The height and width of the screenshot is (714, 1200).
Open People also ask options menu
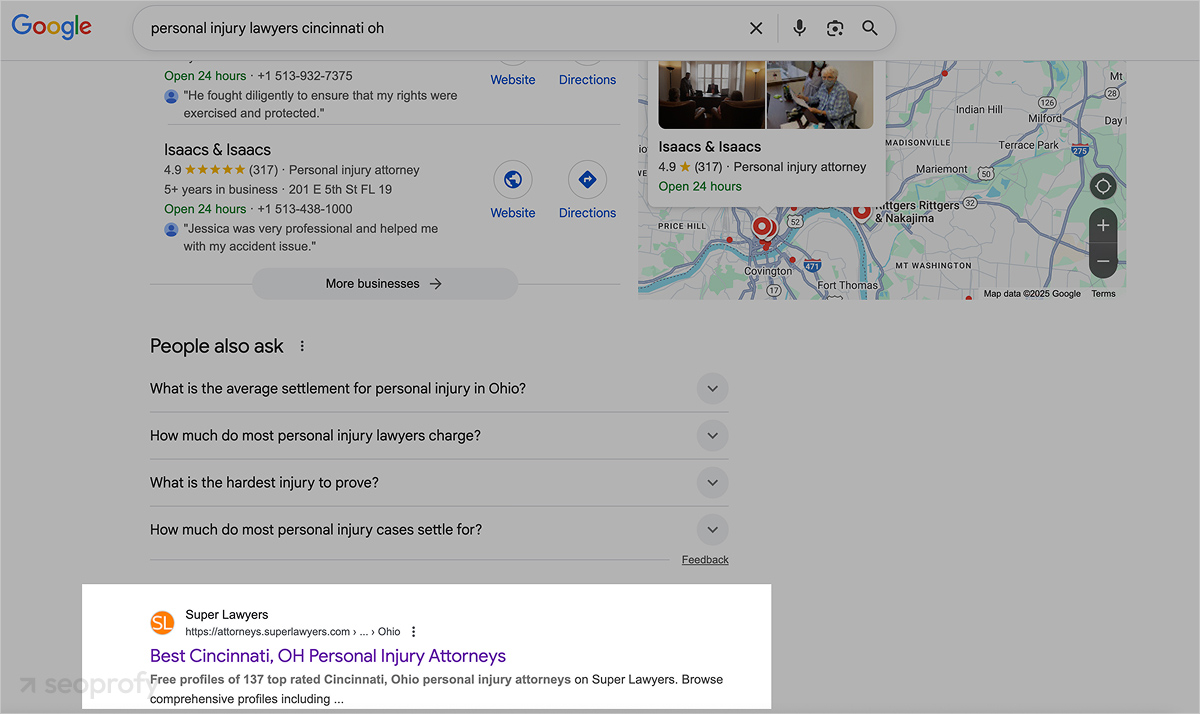coord(302,346)
